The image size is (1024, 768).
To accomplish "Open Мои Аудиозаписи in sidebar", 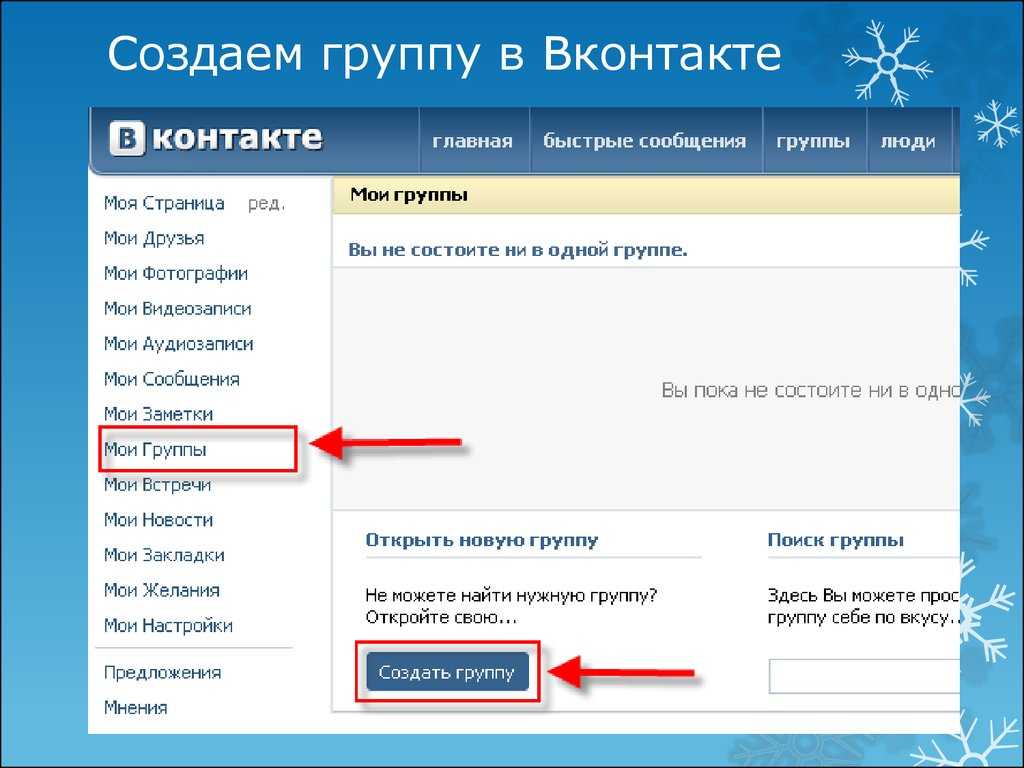I will click(178, 344).
